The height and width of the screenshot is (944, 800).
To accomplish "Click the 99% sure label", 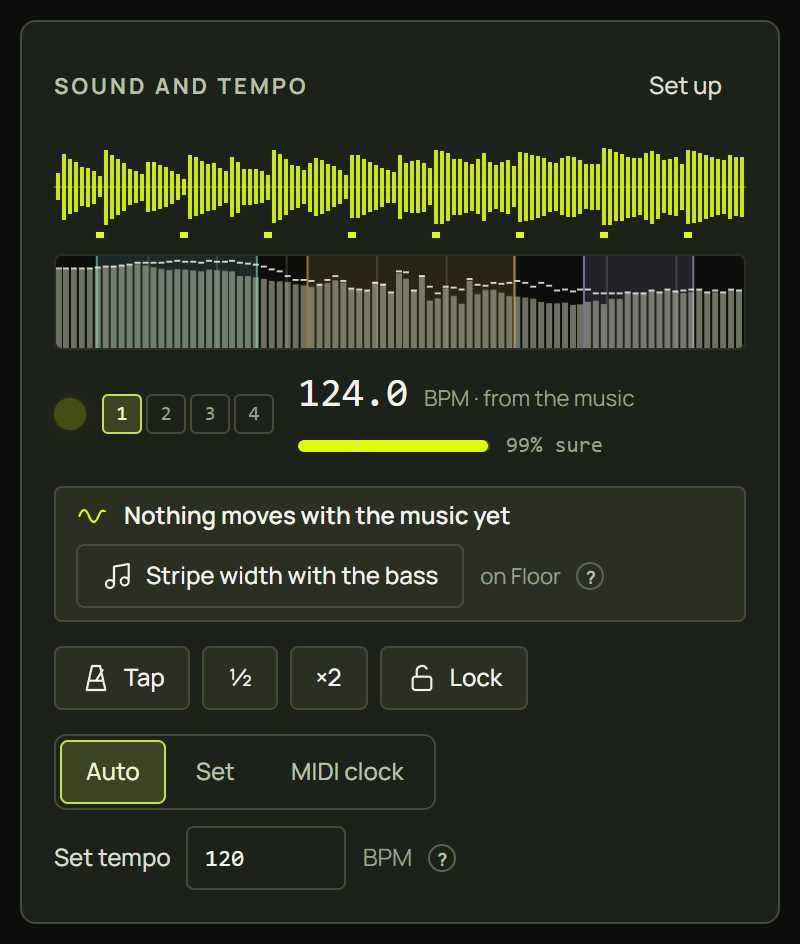I will click(554, 446).
